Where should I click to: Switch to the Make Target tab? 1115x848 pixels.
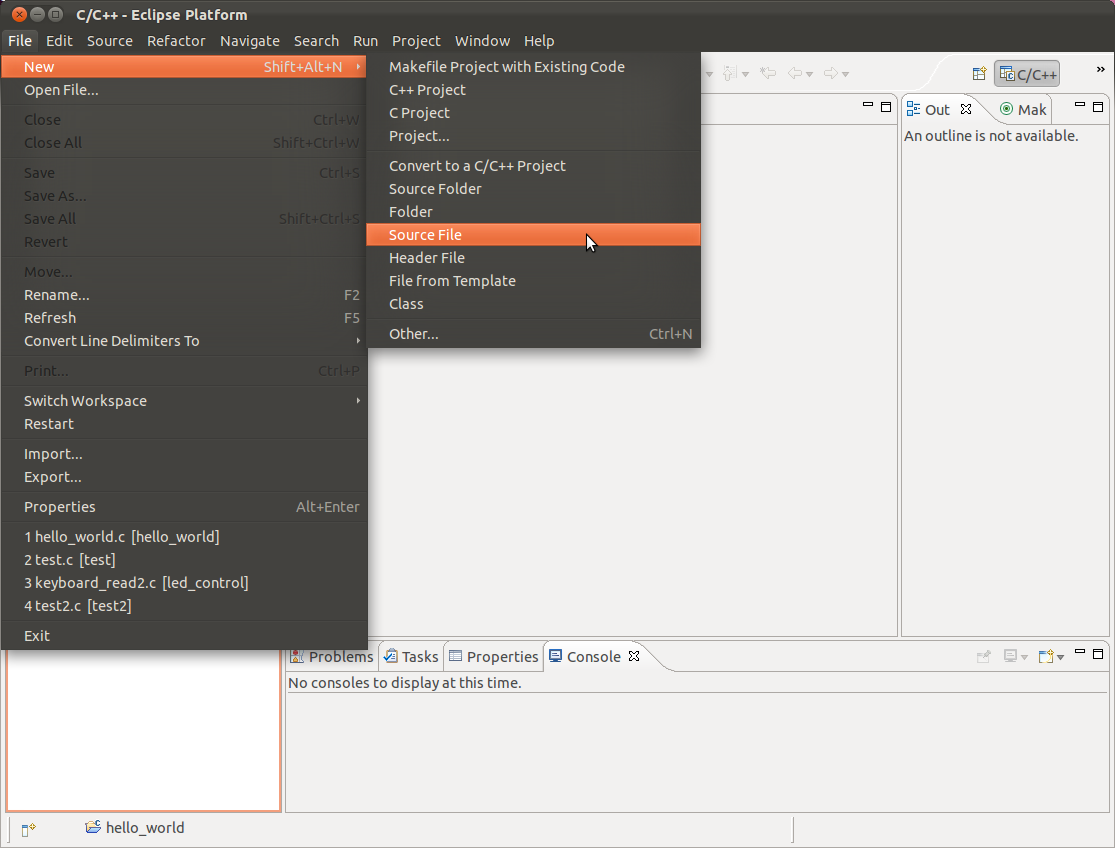(1023, 109)
